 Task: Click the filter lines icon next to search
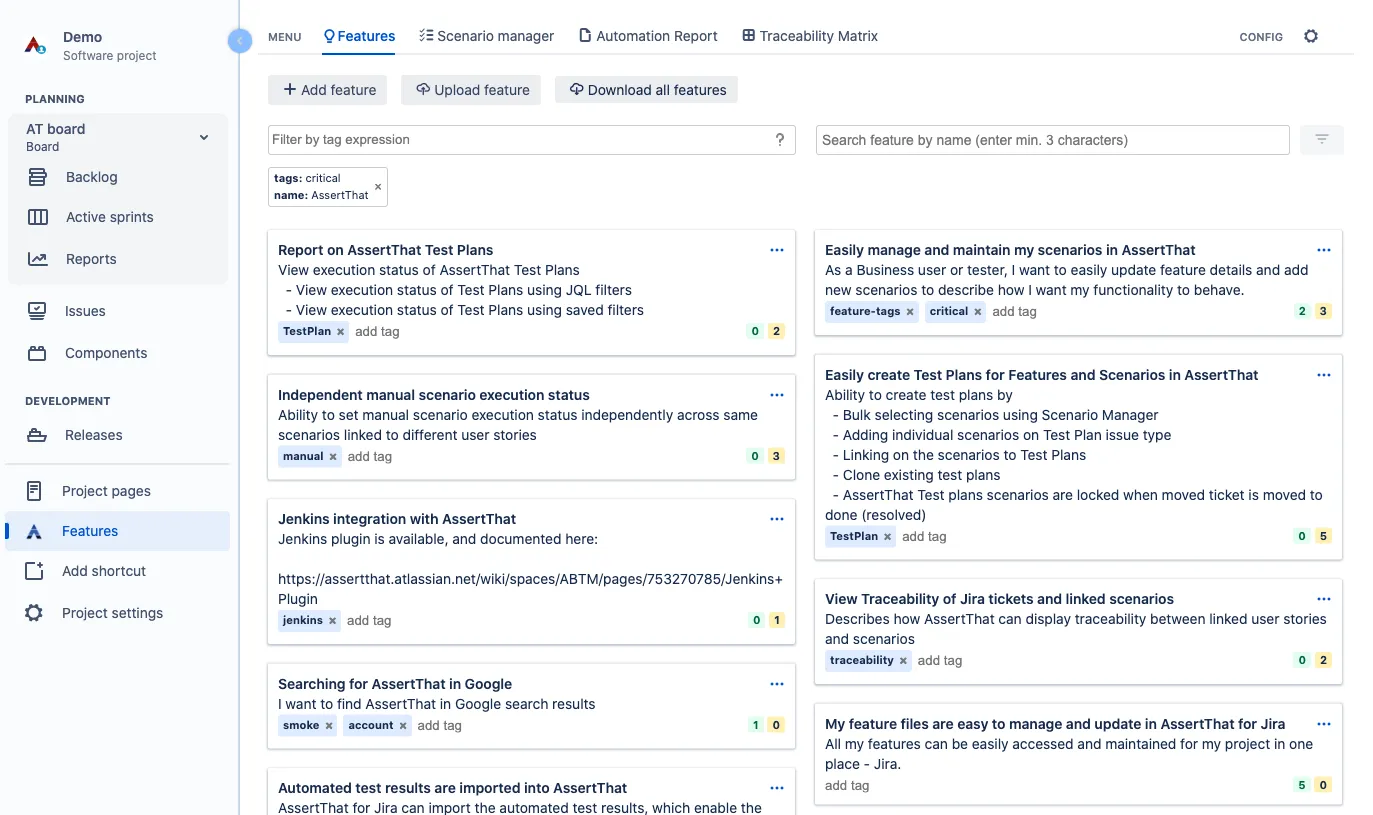click(x=1321, y=140)
